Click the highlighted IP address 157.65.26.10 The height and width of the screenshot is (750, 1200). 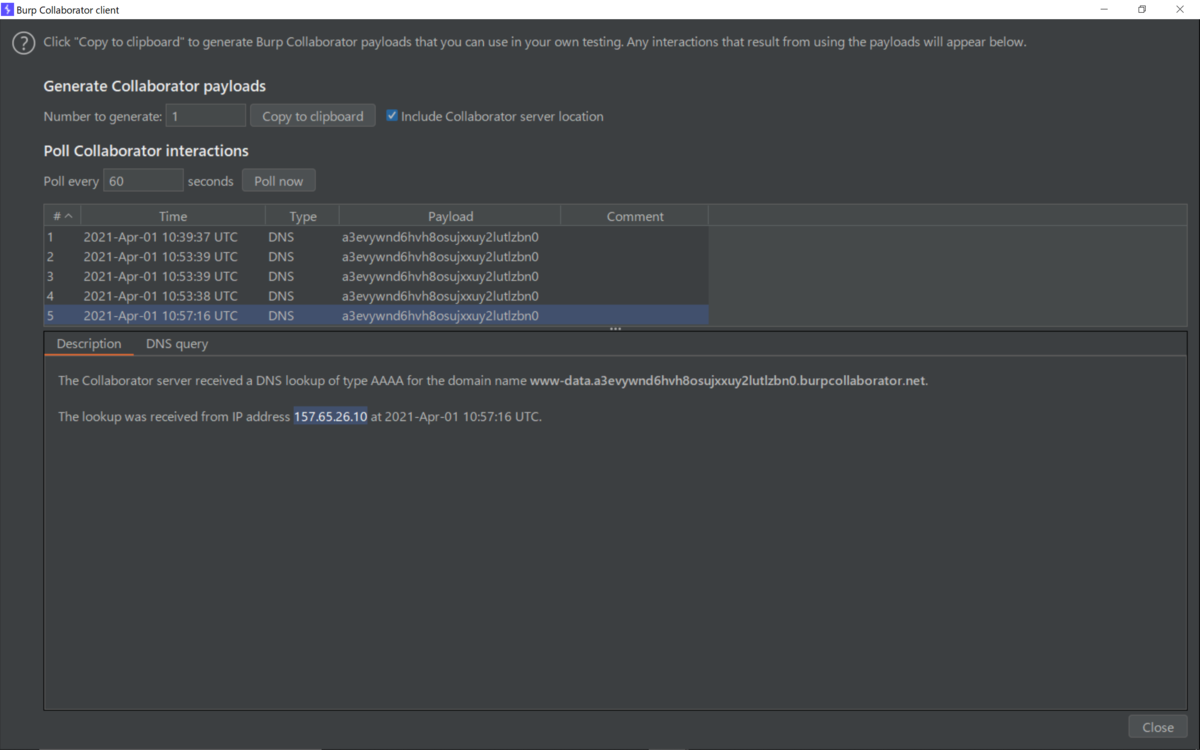click(330, 416)
